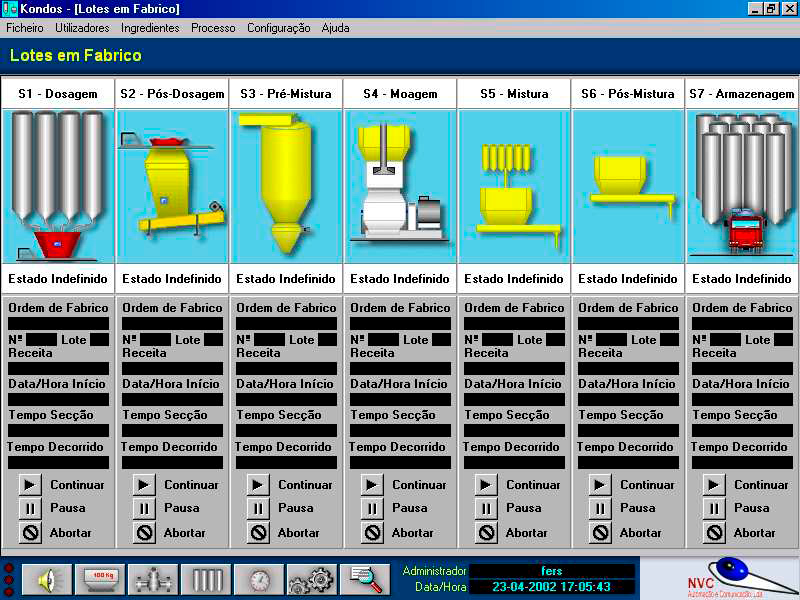Pause the S2 - Pós-Dosagem section
Screen dimensions: 800x600
(145, 508)
